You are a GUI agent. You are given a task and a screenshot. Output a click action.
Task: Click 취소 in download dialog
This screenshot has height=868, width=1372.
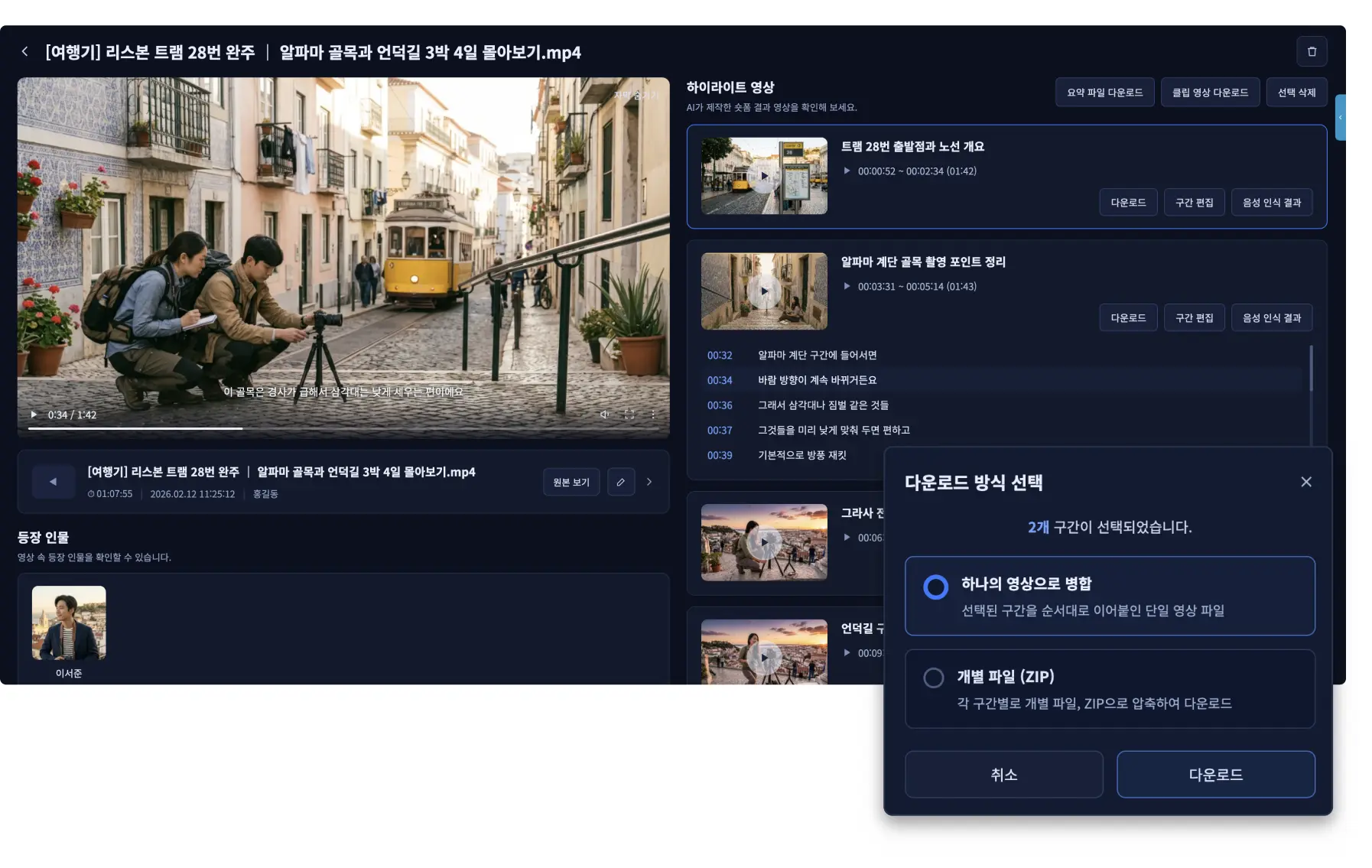point(1003,775)
